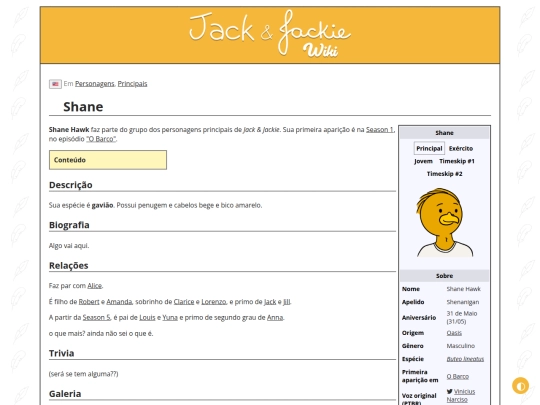Viewport: 540px width, 405px height.
Task: Click the "31 de Maio (31/05)" birthday value
Action: click(x=462, y=318)
